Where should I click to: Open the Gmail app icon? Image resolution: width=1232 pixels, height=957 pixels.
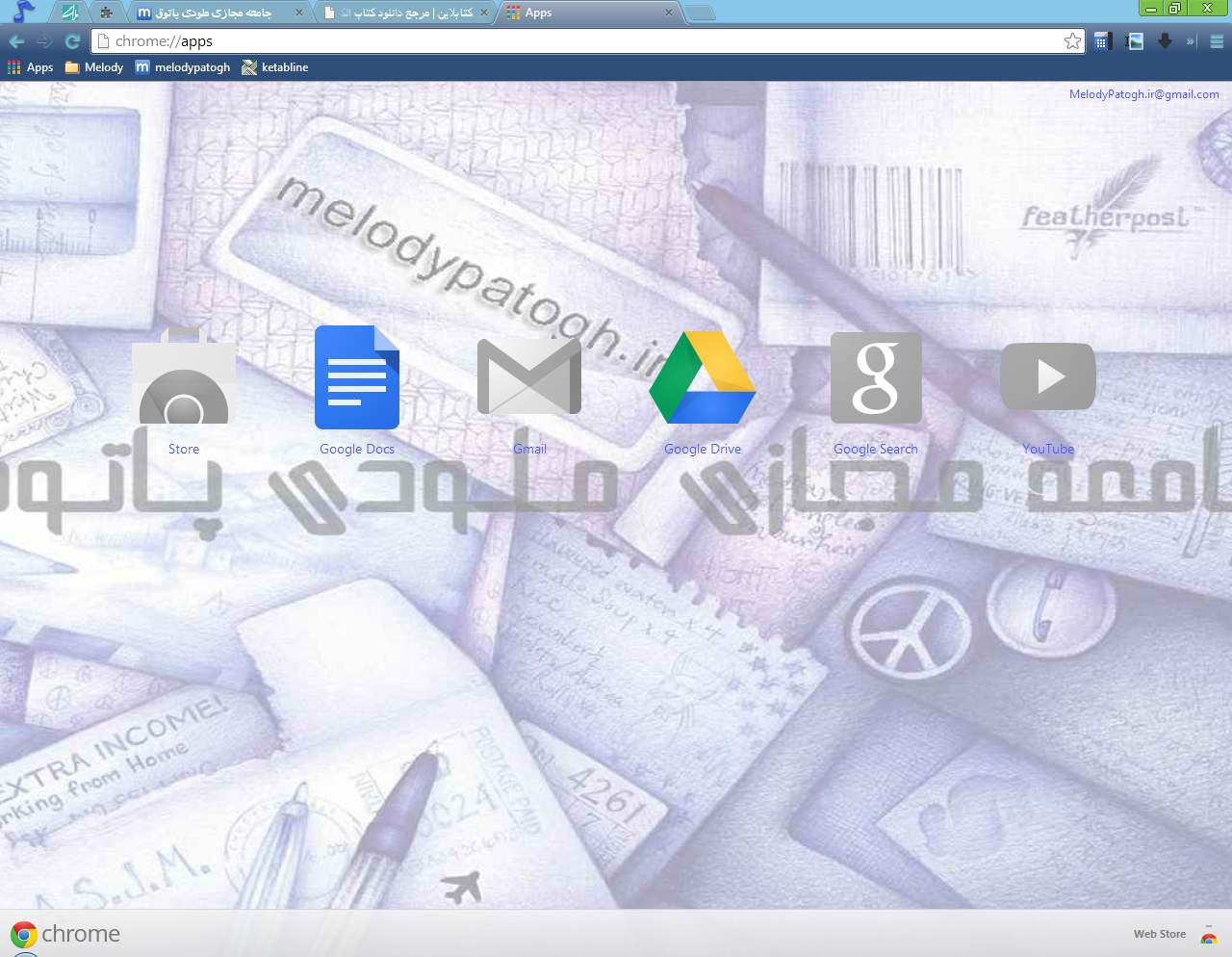(529, 375)
